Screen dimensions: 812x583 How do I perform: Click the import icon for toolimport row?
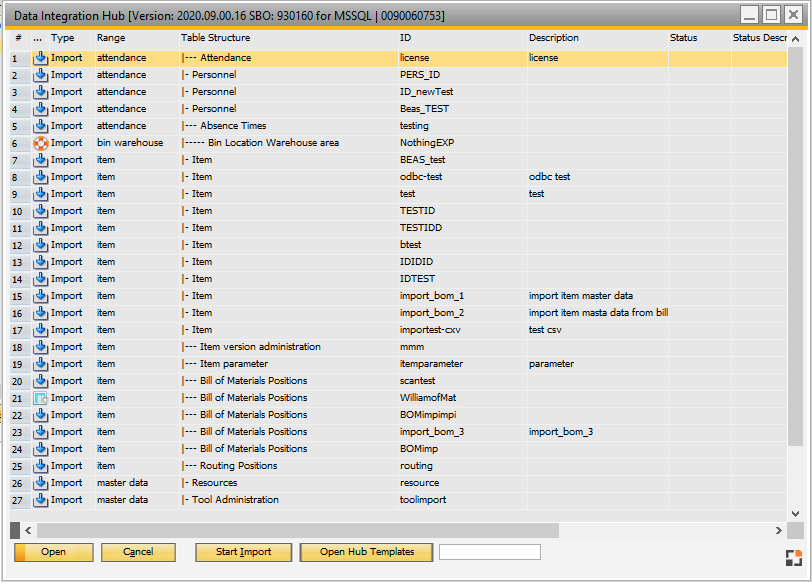click(41, 500)
